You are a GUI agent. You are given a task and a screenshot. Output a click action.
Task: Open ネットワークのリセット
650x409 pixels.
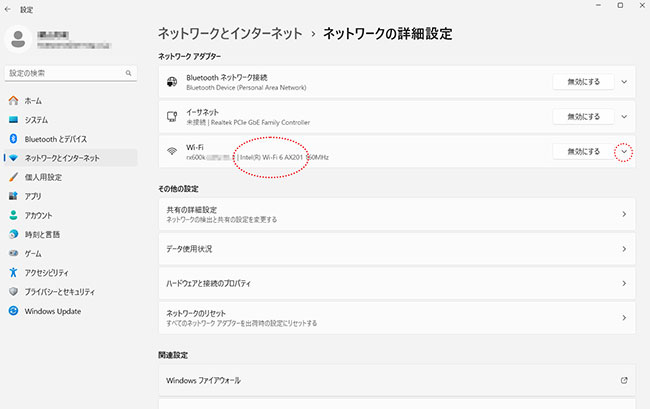(397, 318)
